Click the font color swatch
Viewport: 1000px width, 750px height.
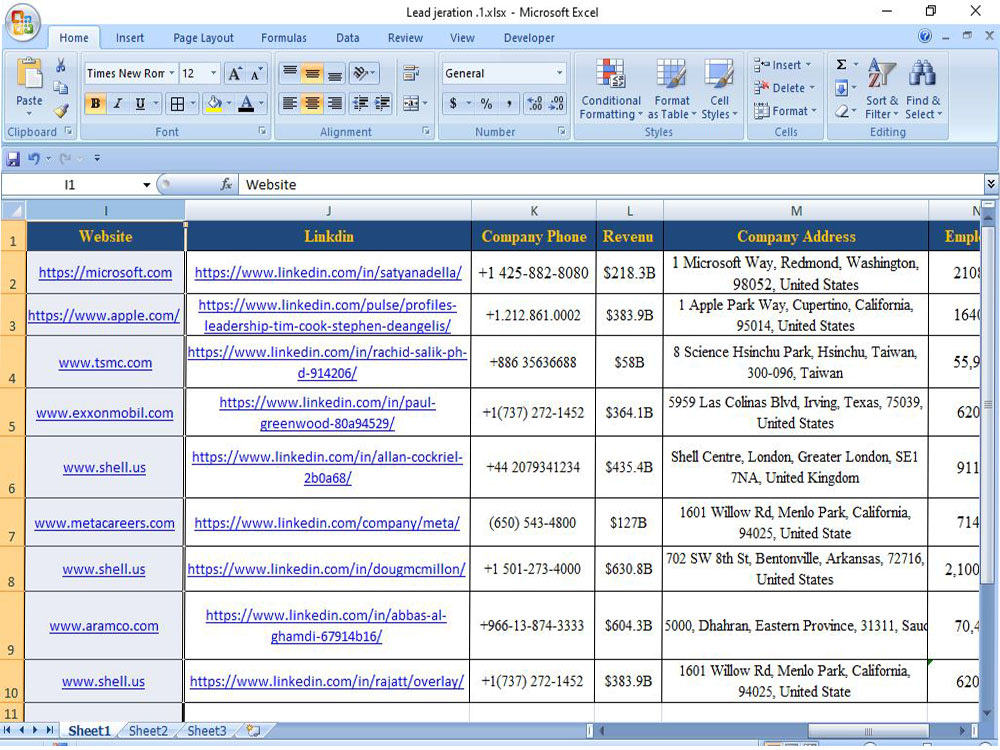coord(246,103)
